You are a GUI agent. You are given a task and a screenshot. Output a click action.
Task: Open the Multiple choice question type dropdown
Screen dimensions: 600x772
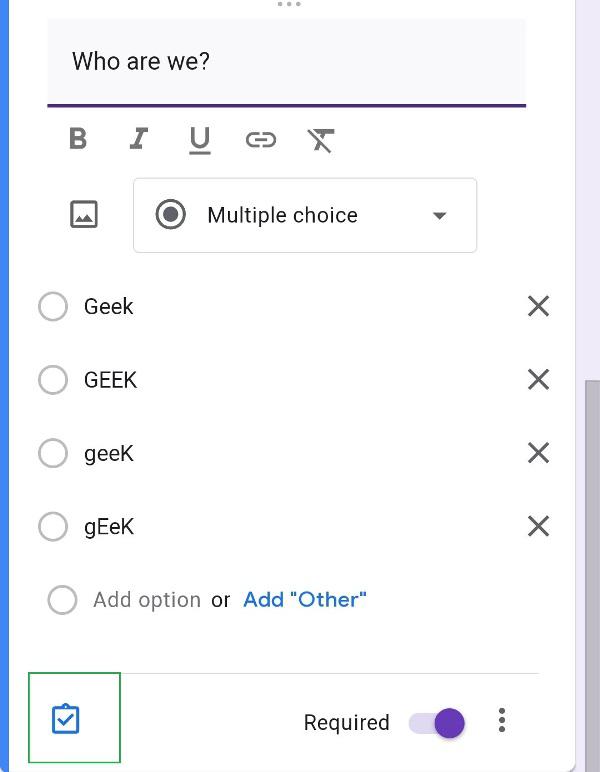click(x=305, y=215)
